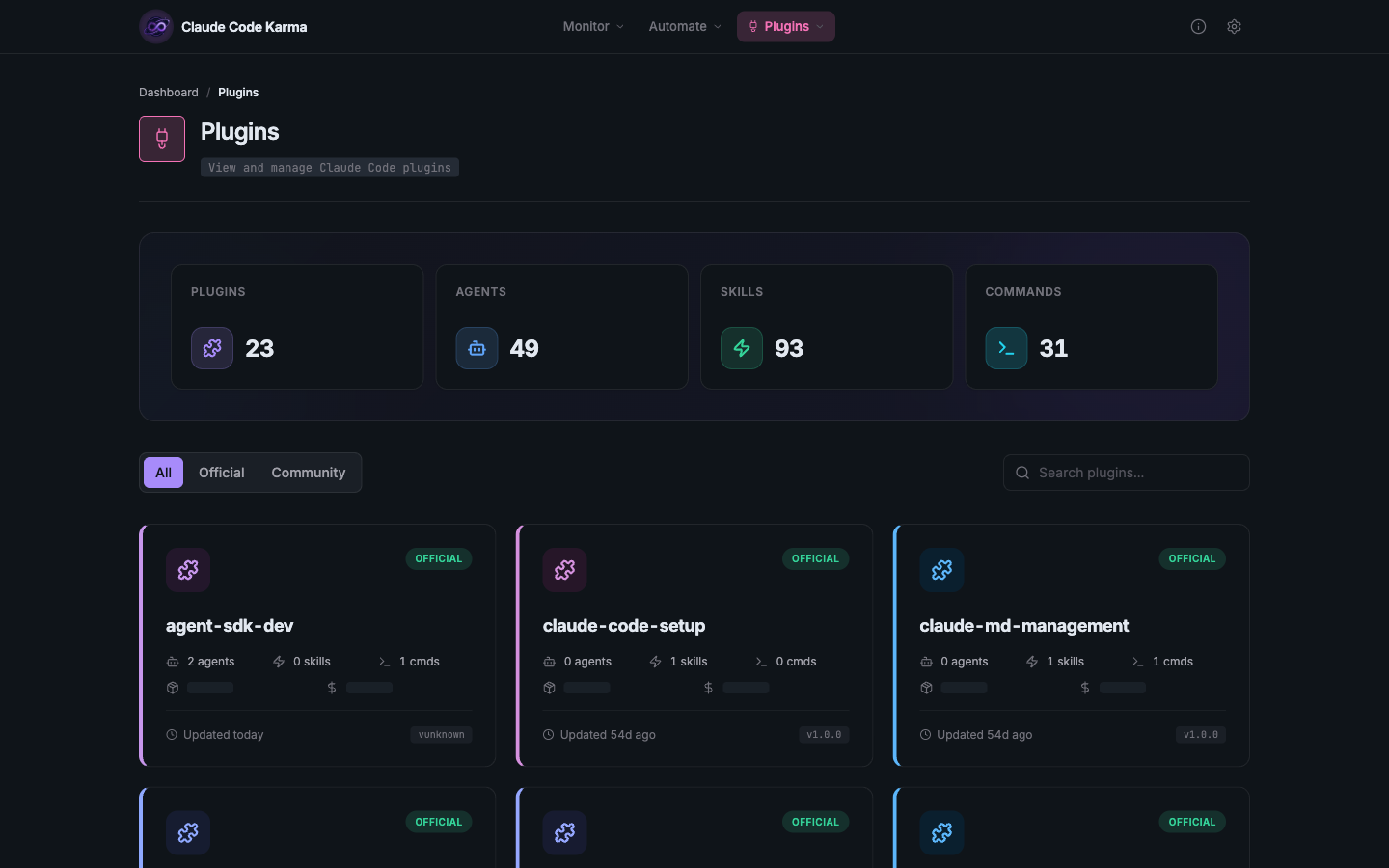The width and height of the screenshot is (1389, 868).
Task: Click the Plugins count 23
Action: tap(259, 348)
